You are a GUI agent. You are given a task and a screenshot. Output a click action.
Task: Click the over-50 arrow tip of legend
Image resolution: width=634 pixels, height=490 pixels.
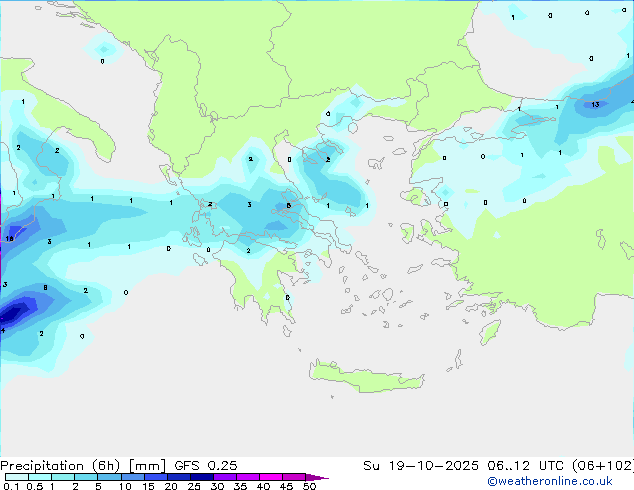tap(317, 478)
